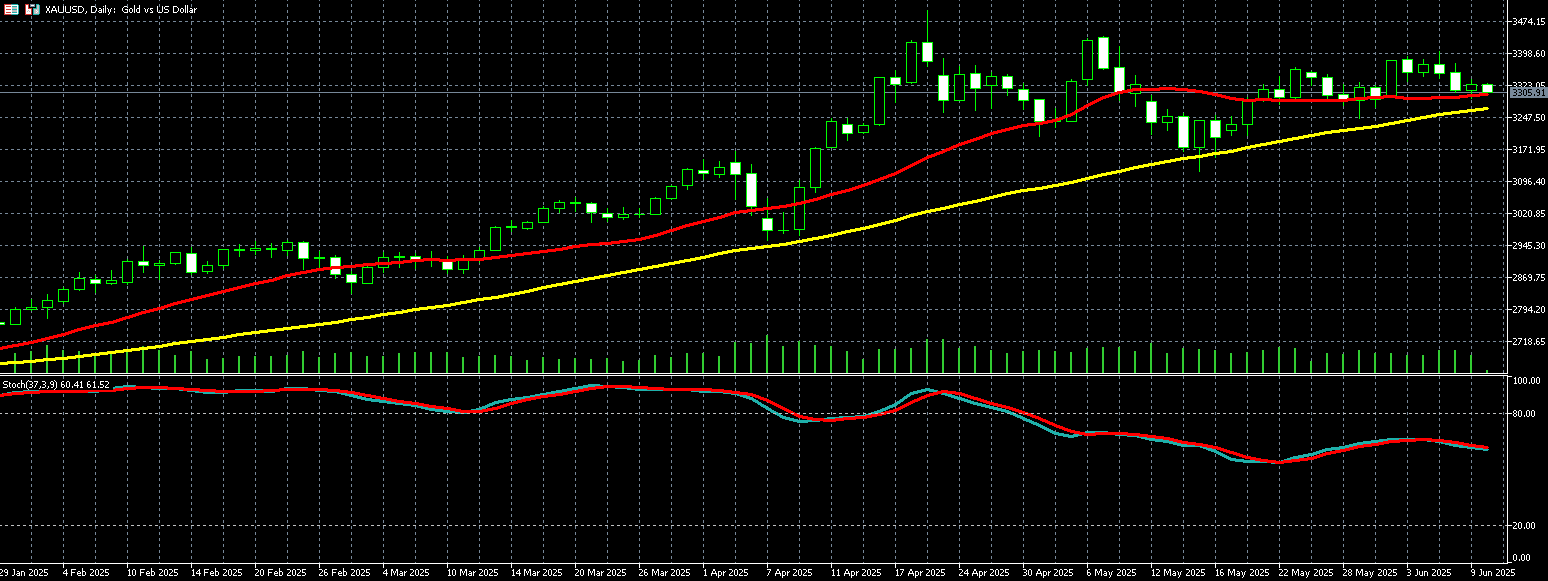
Task: Click the stochastic 80.00 level label
Action: (x=1525, y=413)
